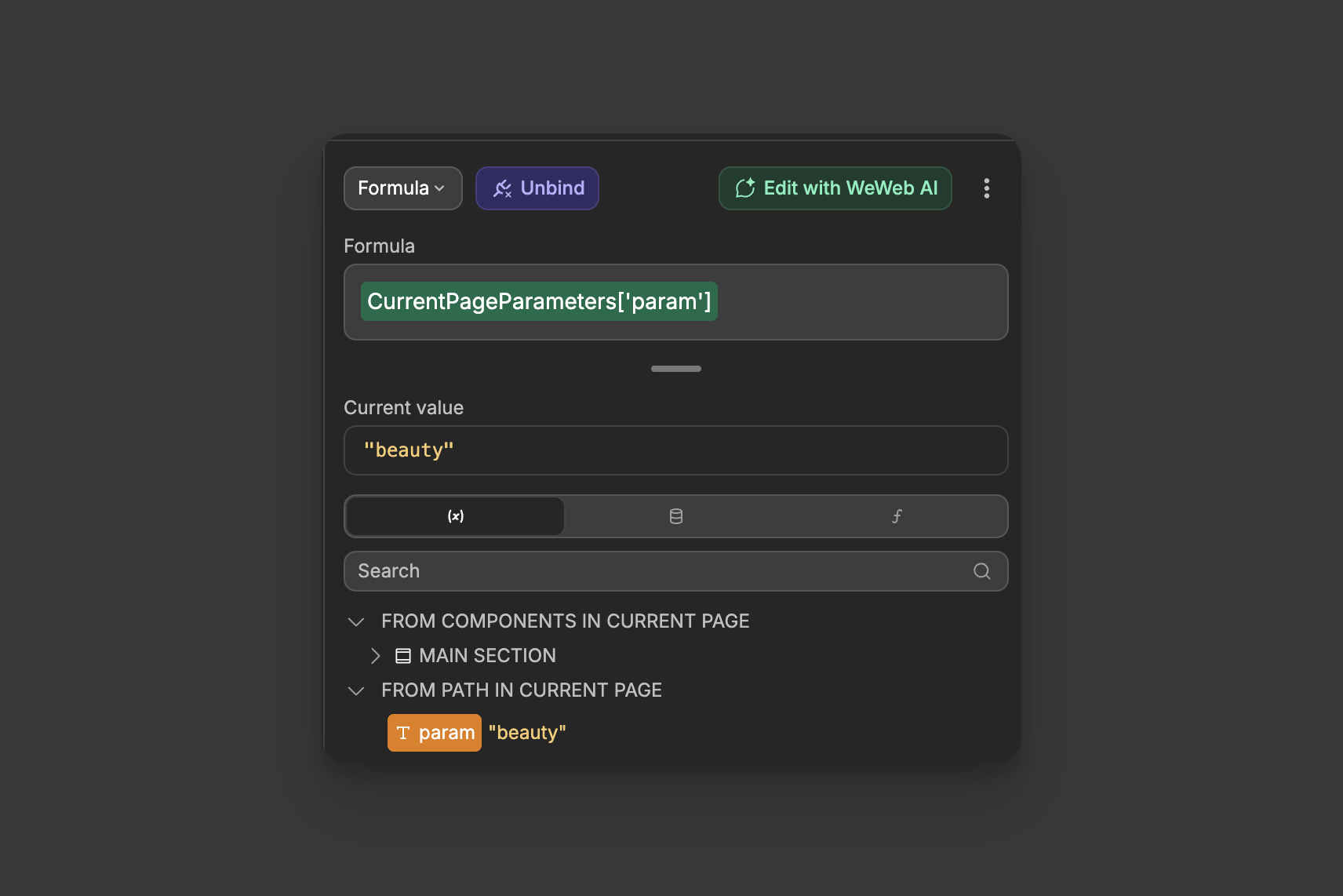Open the three-dot options menu

click(987, 188)
